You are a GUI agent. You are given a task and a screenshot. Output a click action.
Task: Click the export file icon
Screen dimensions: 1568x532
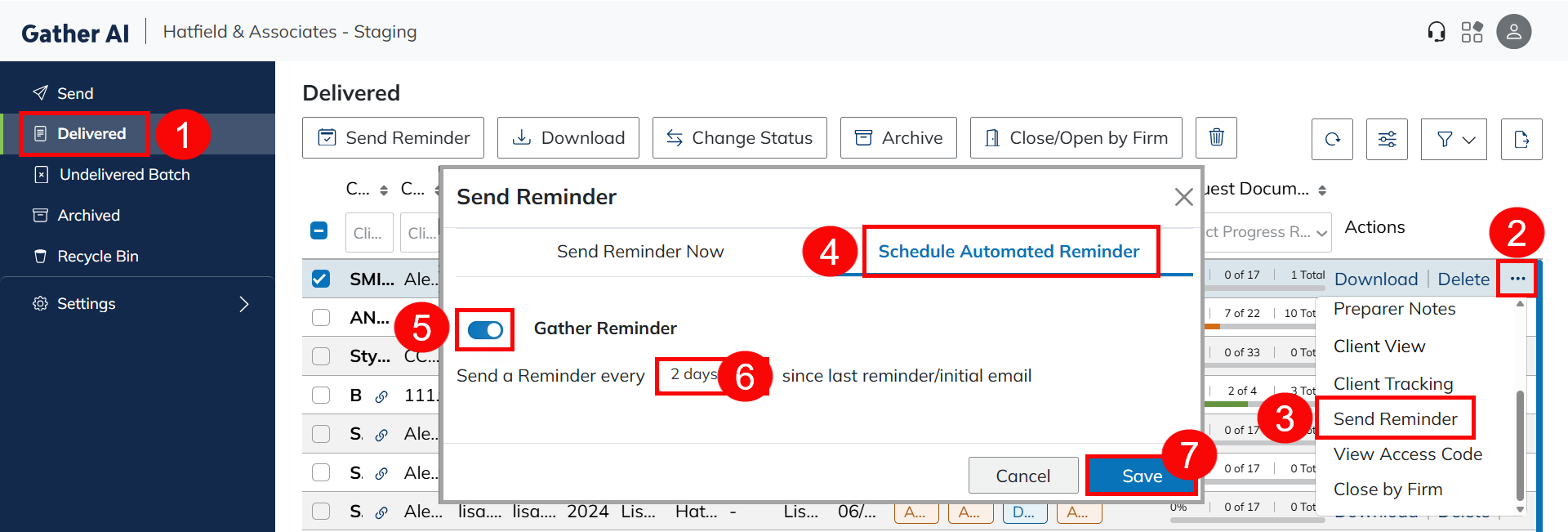[x=1521, y=139]
